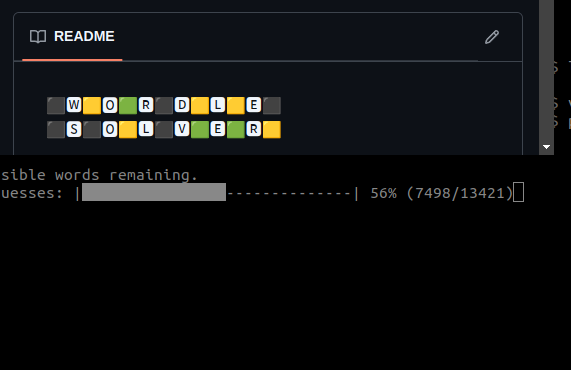Click the yellow square after the SOLVER row's R
Image resolution: width=571 pixels, height=370 pixels.
click(272, 129)
